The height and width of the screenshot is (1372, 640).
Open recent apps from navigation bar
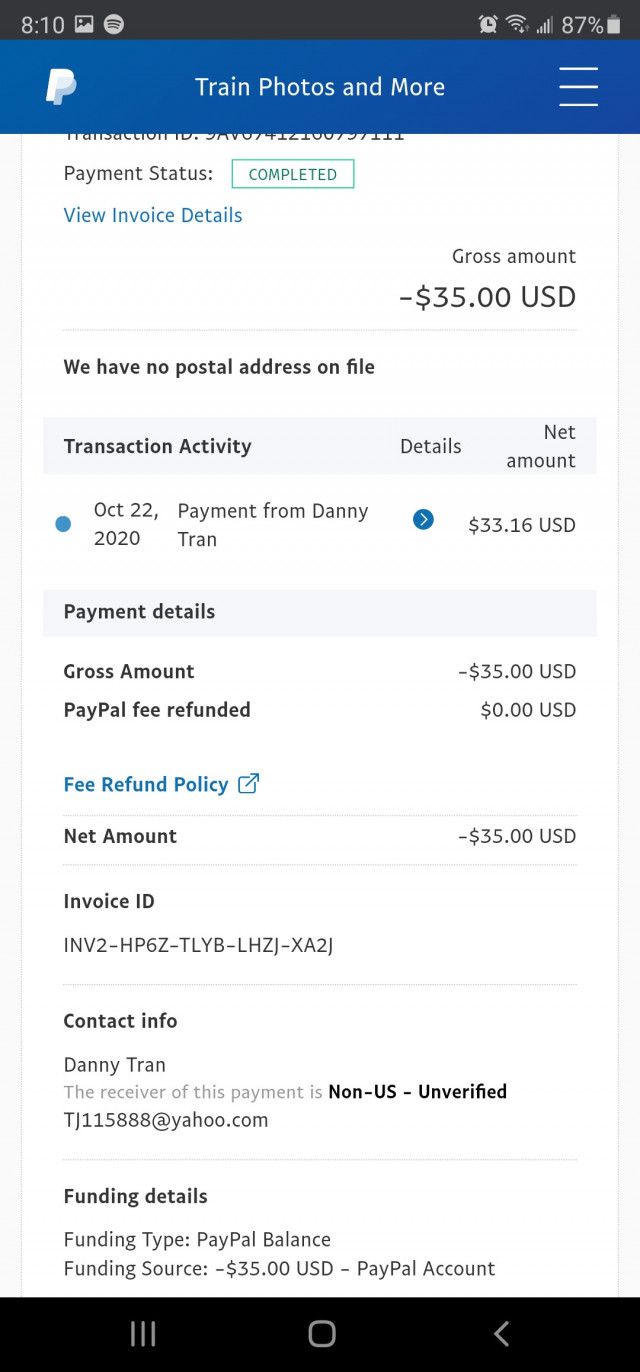[143, 1333]
